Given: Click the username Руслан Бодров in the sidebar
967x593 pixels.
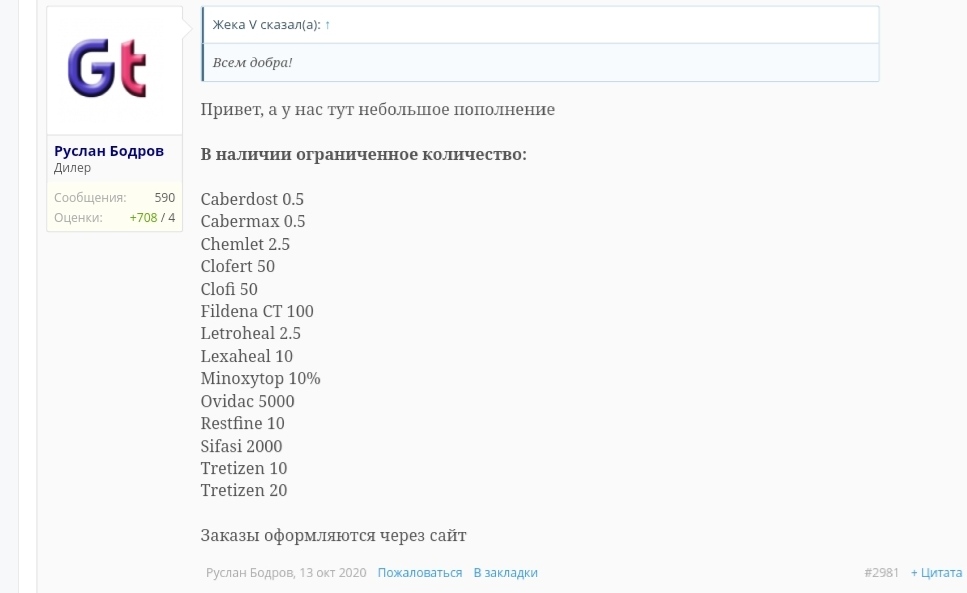Looking at the screenshot, I should point(108,150).
